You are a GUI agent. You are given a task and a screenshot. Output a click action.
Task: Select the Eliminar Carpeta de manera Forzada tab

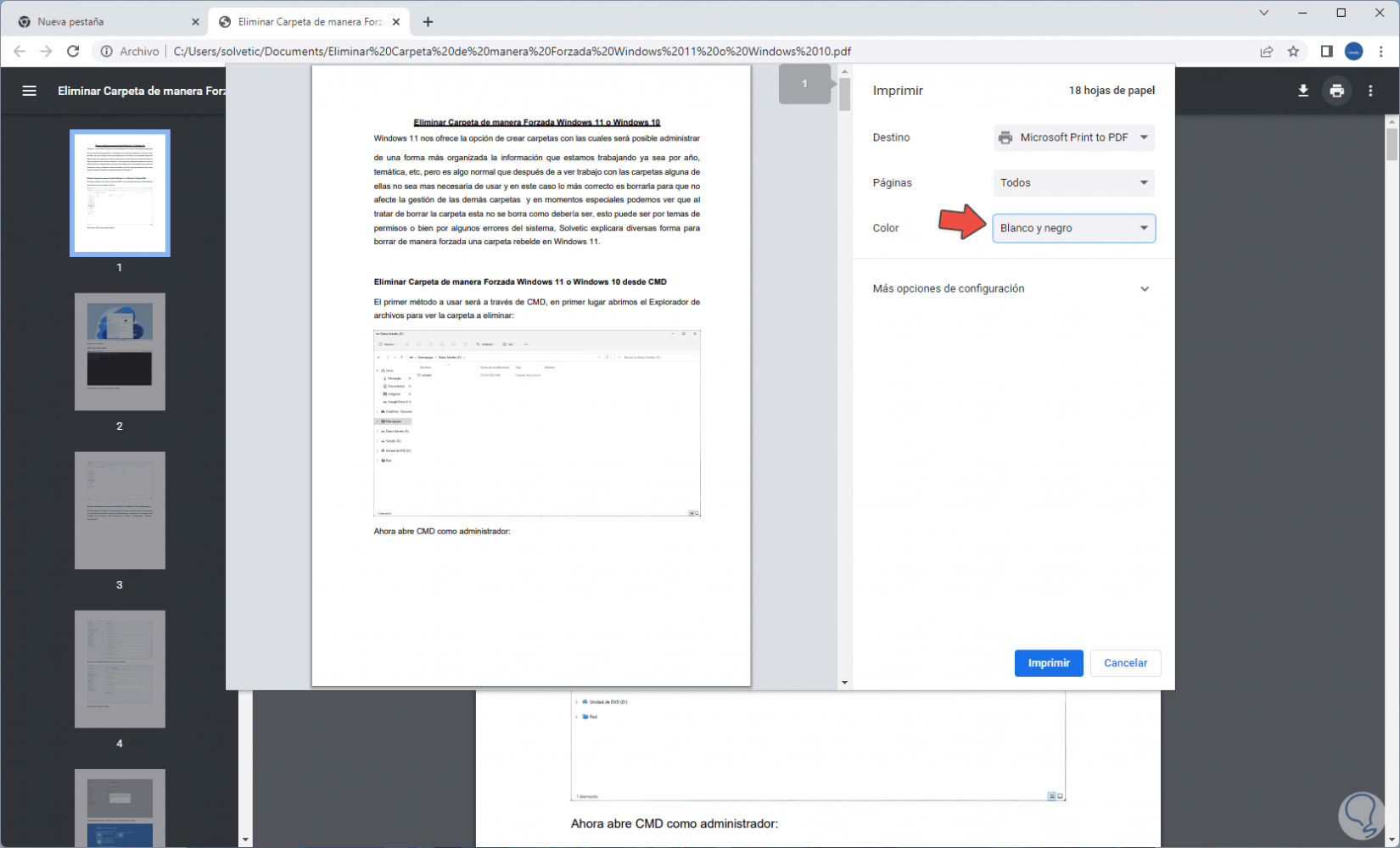pos(310,22)
